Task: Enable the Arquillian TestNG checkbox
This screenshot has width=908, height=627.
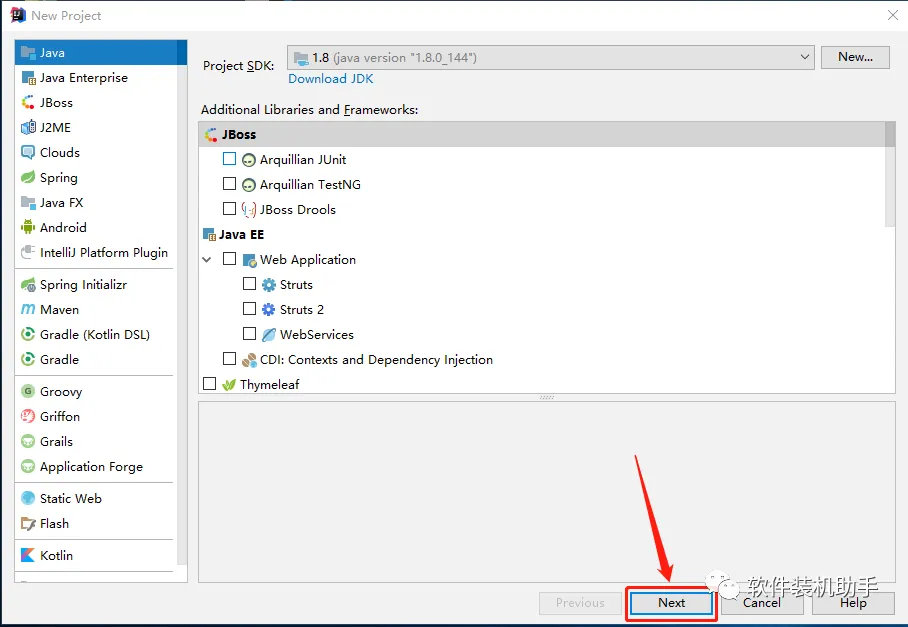Action: click(x=229, y=184)
